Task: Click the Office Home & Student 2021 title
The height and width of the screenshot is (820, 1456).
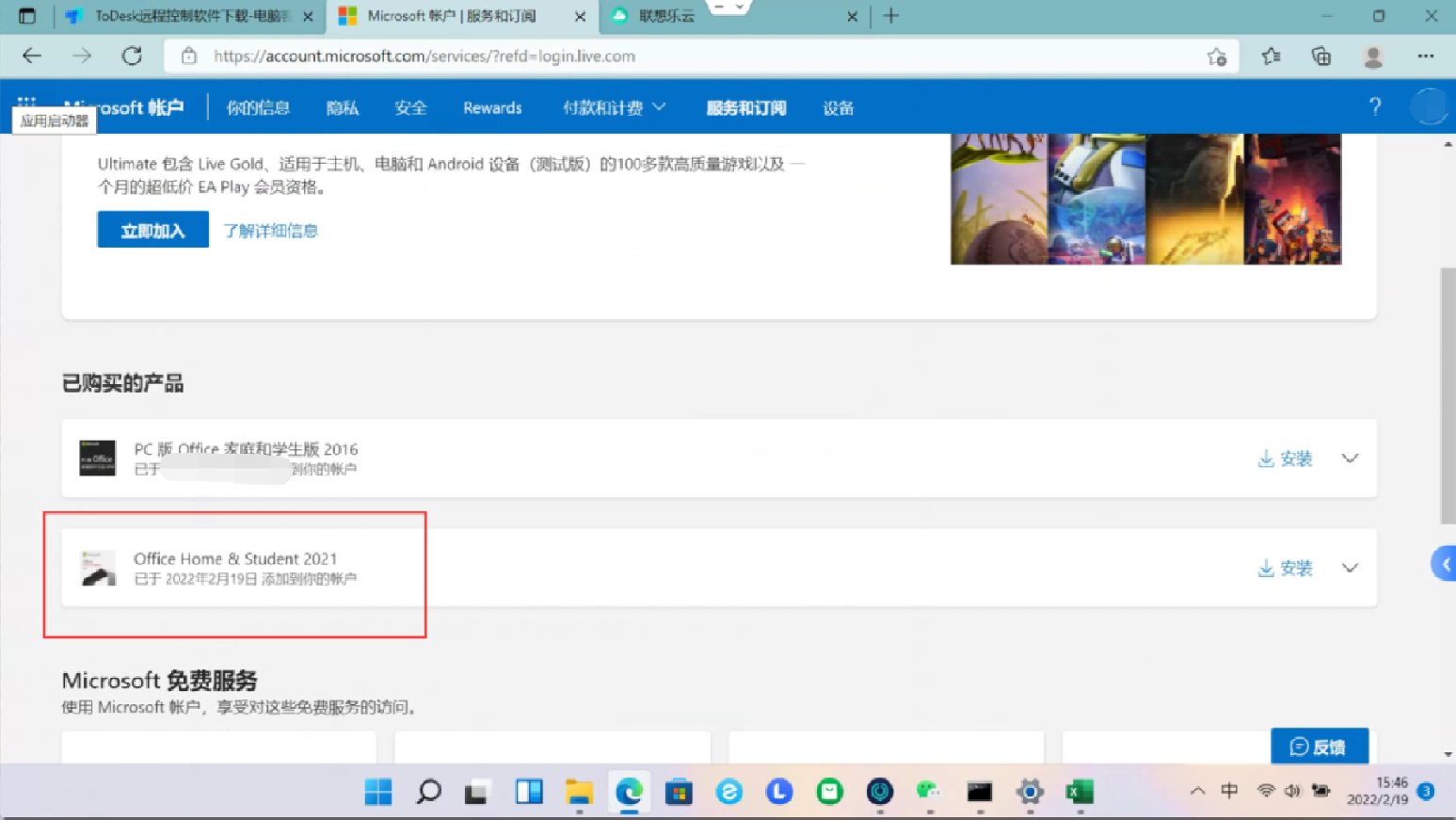Action: (x=235, y=558)
